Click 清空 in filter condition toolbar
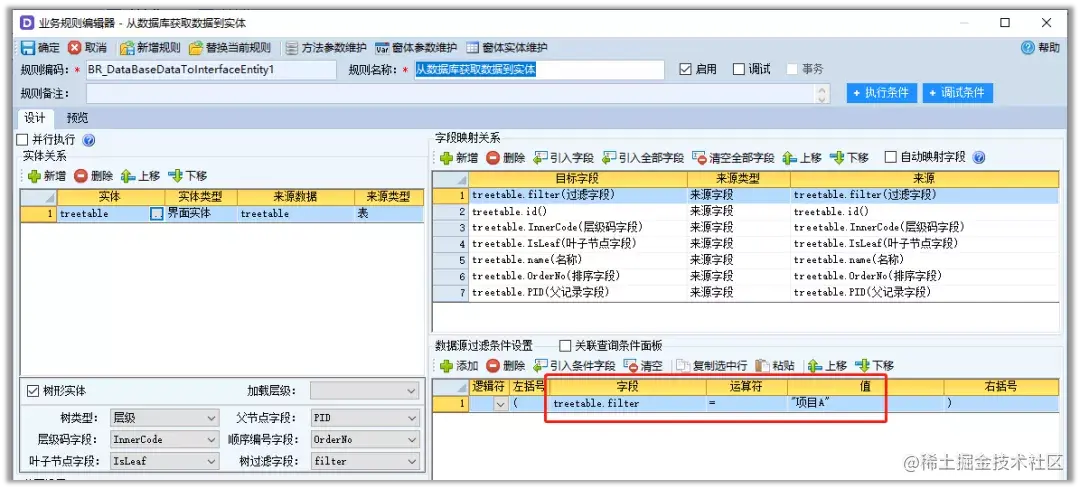 643,366
